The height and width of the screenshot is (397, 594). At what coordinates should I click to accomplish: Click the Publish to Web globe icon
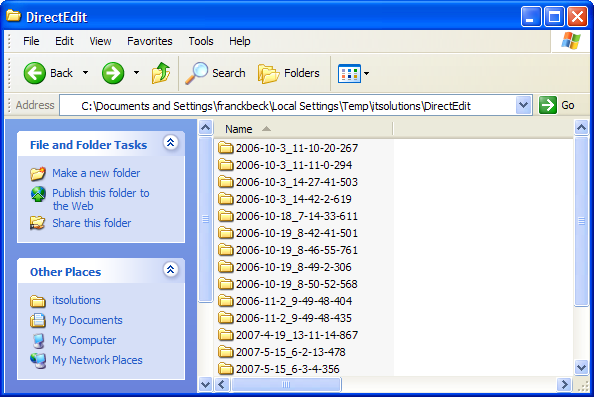38,194
